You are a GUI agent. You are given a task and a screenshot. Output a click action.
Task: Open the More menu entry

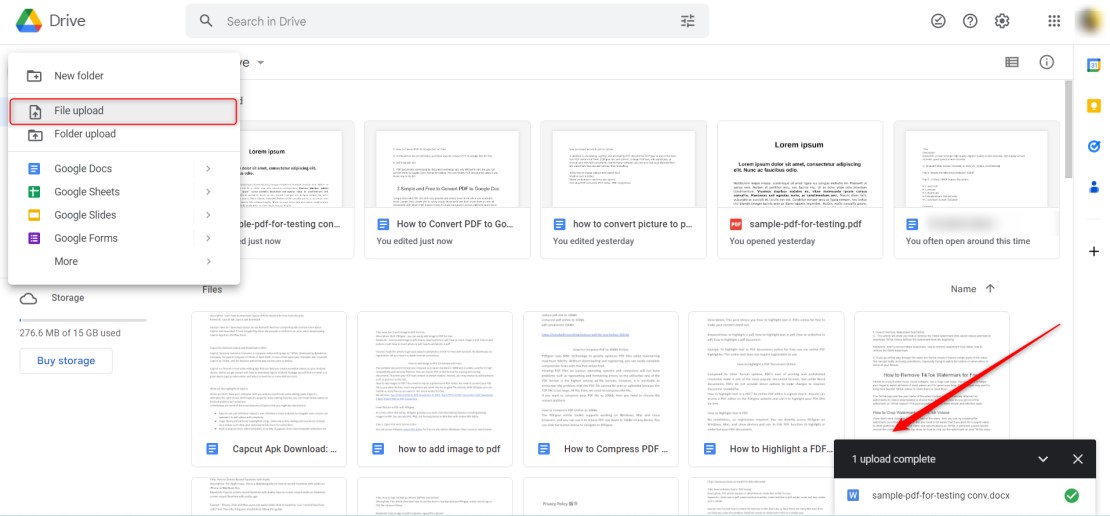point(124,262)
